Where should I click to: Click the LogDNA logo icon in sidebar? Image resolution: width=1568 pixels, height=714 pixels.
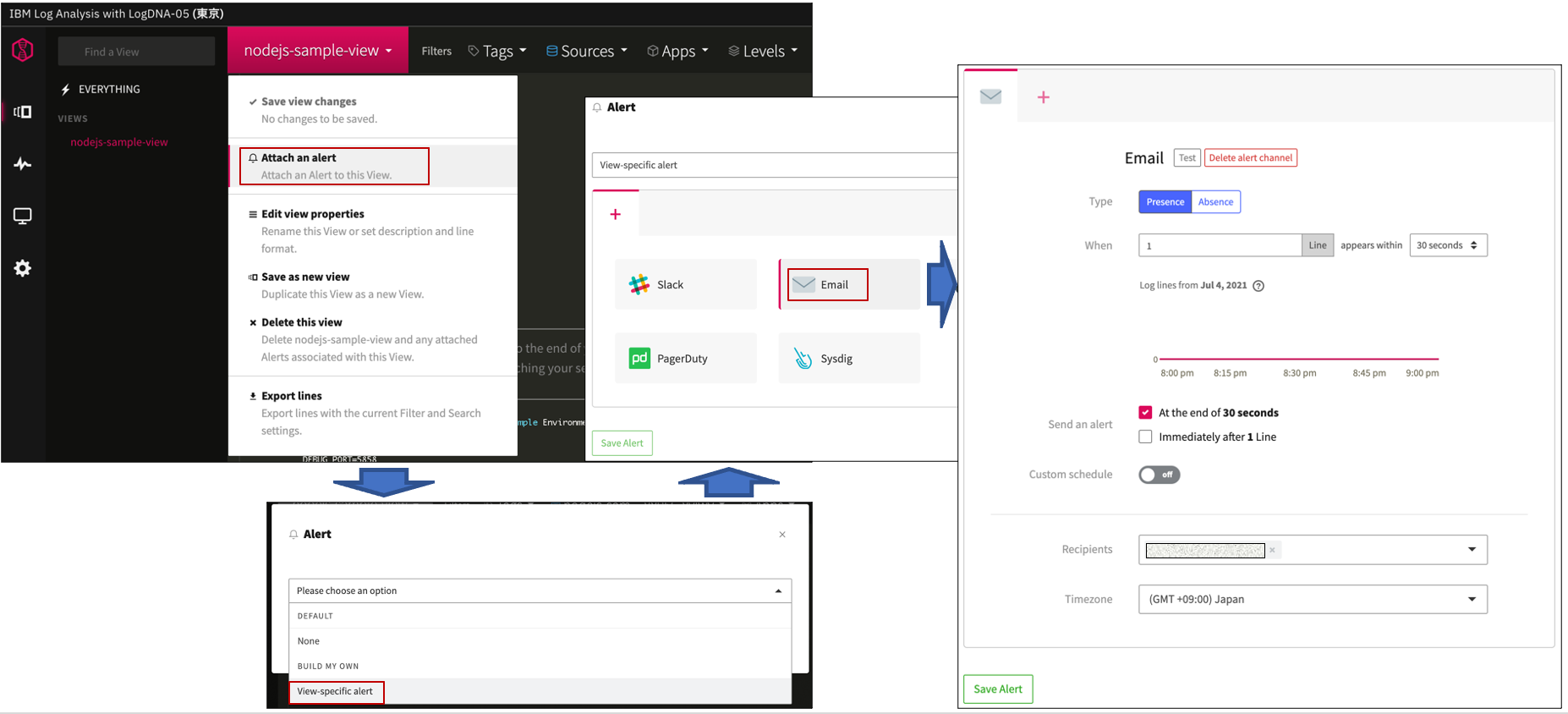pyautogui.click(x=23, y=50)
